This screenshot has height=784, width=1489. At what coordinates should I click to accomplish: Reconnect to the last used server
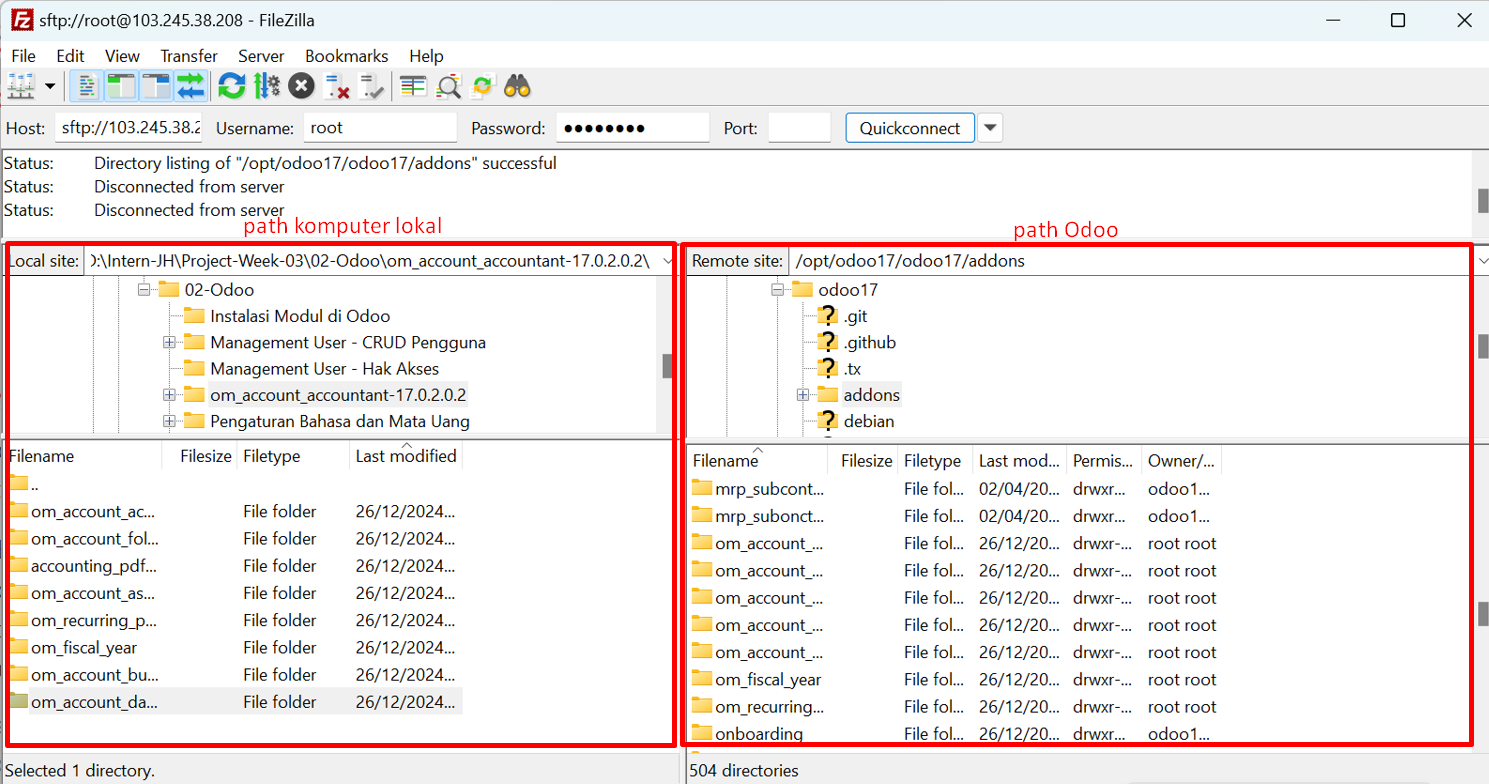[x=371, y=86]
